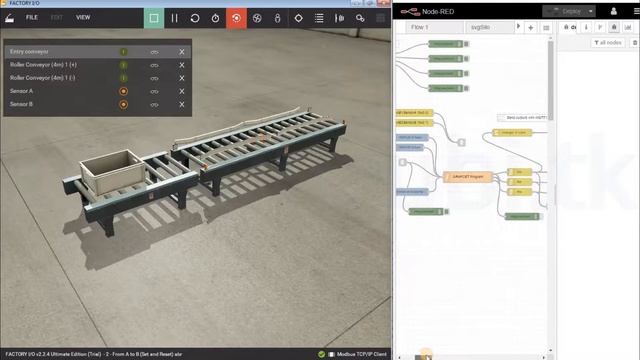This screenshot has width=640, height=360.
Task: Toggle the topmost debug node's output button
Action: (467, 44)
